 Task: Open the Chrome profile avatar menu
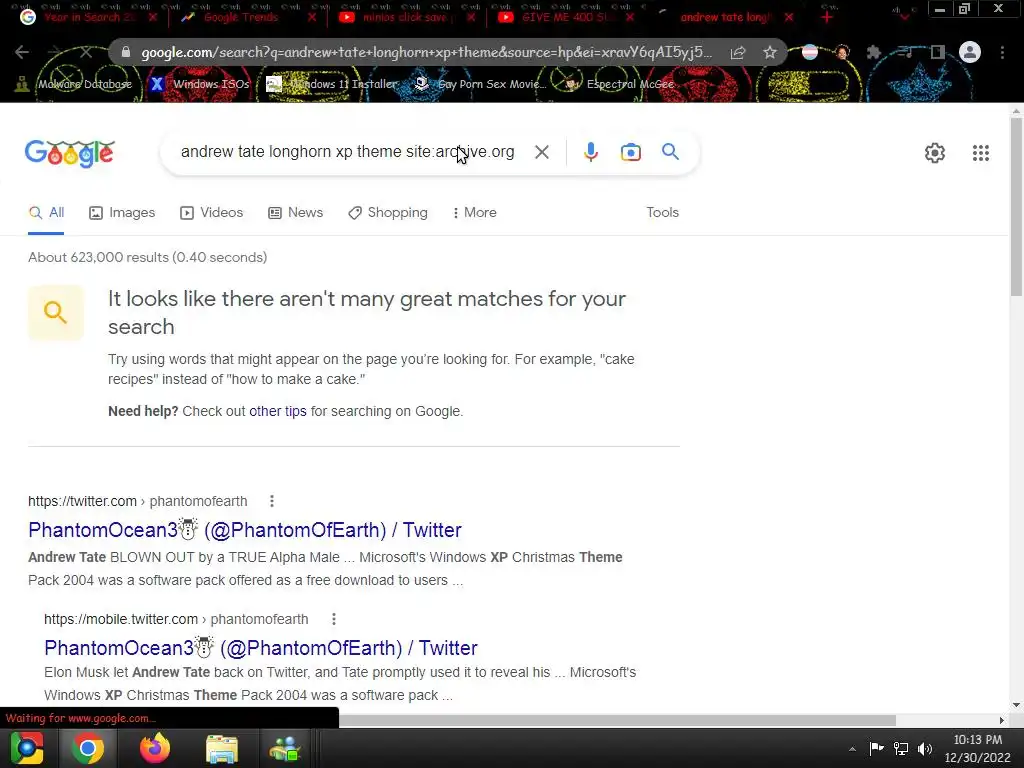coord(970,52)
